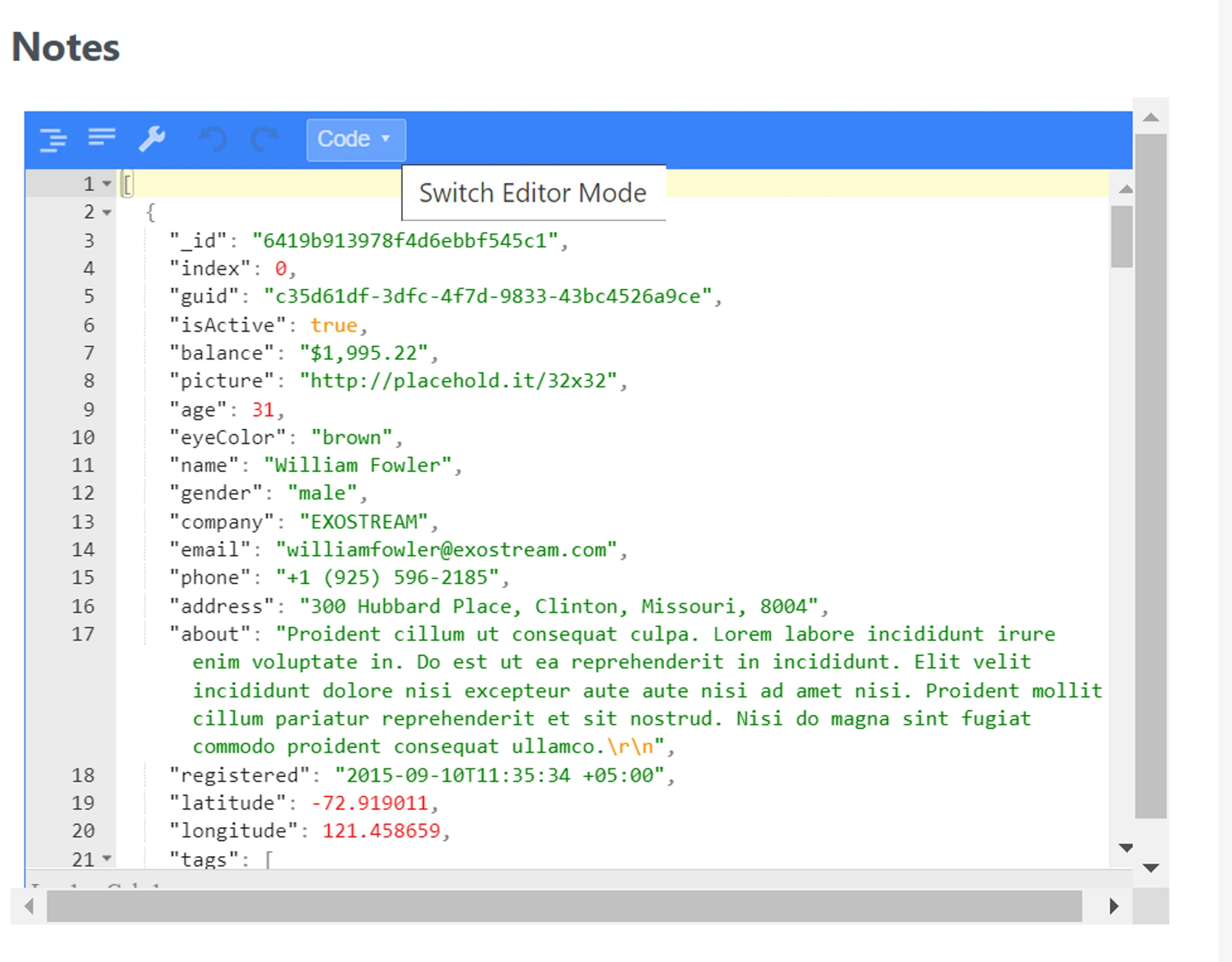
Task: Click the horizontal scrollbar thumb
Action: (x=565, y=906)
